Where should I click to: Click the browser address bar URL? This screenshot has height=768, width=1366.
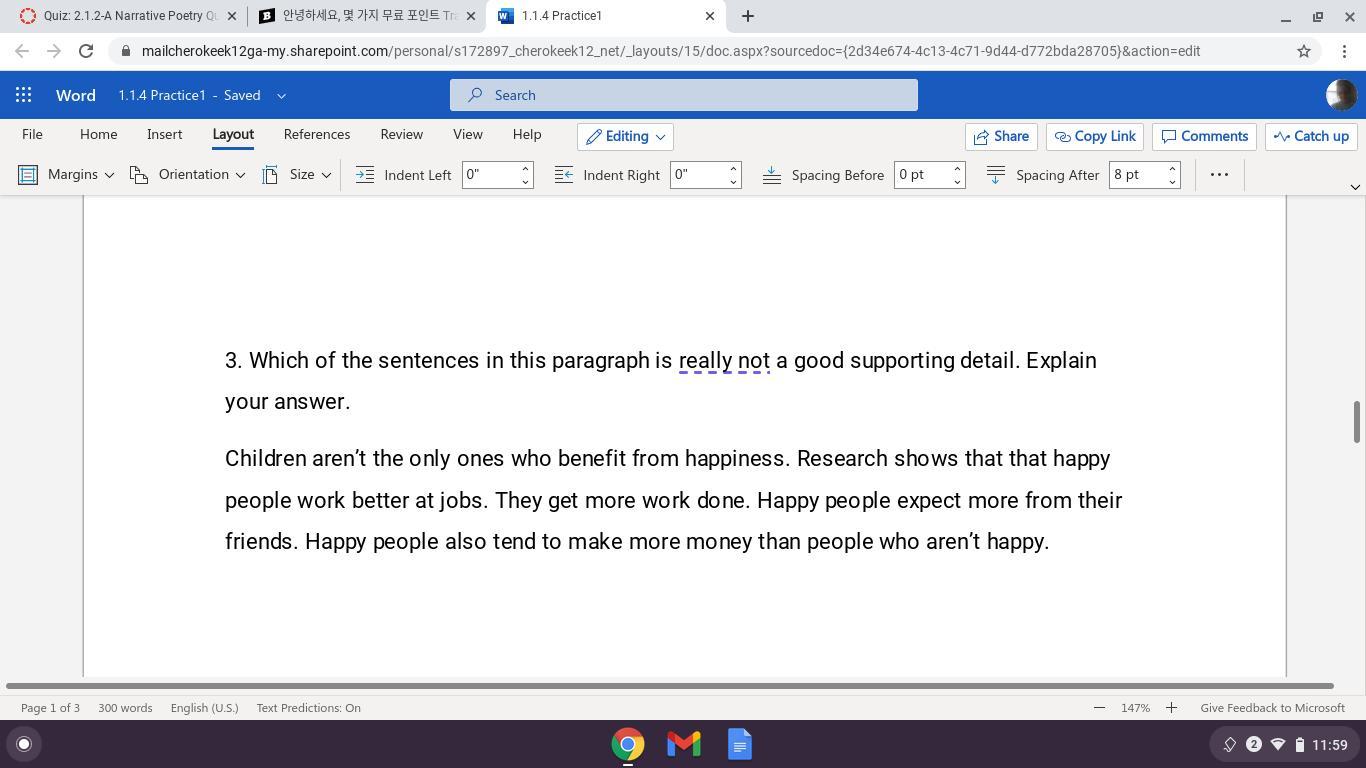(x=671, y=51)
